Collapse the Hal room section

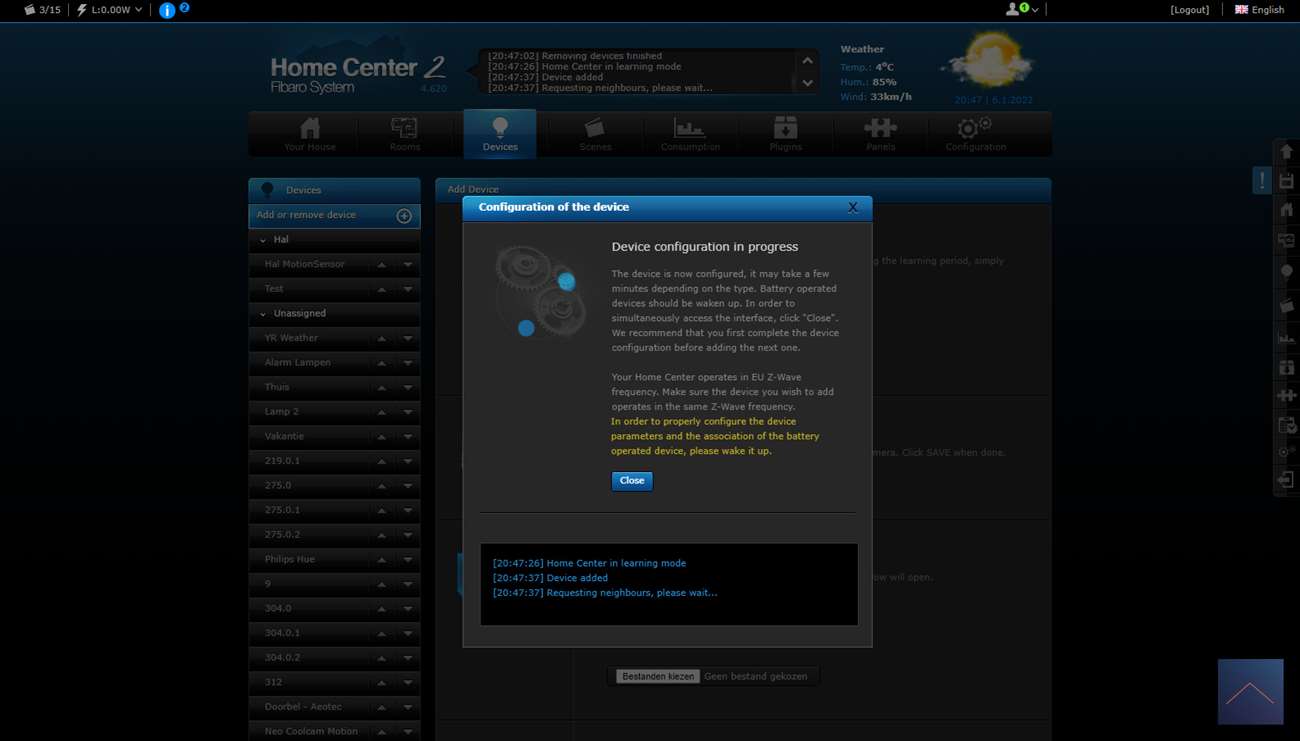tap(263, 240)
